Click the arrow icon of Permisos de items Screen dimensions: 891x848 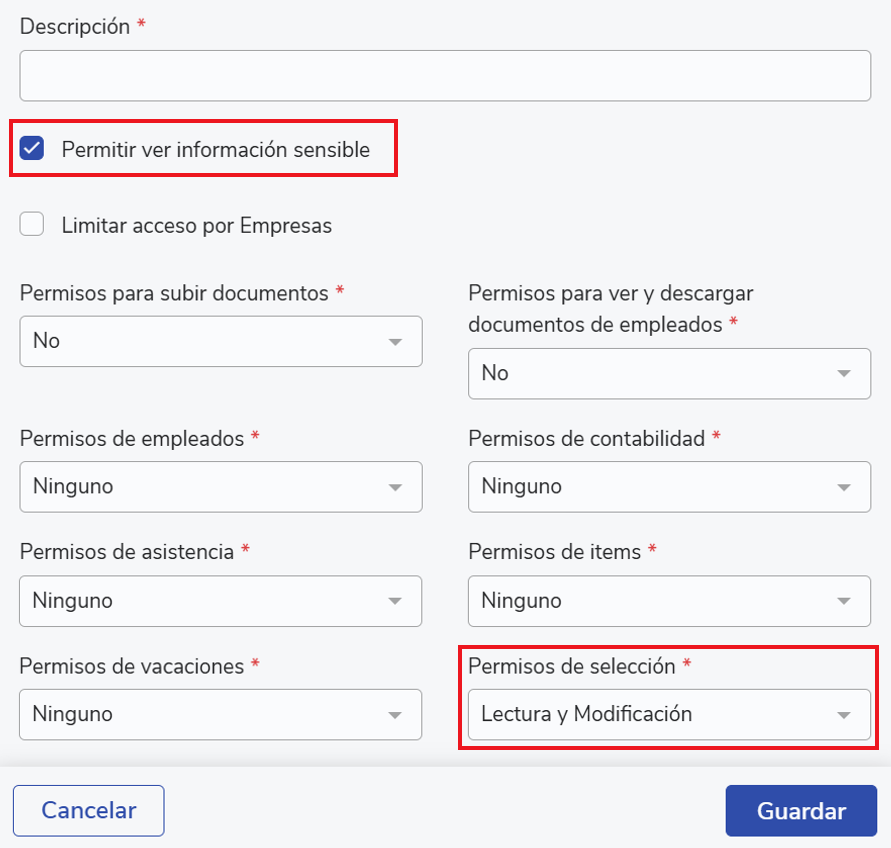point(844,602)
